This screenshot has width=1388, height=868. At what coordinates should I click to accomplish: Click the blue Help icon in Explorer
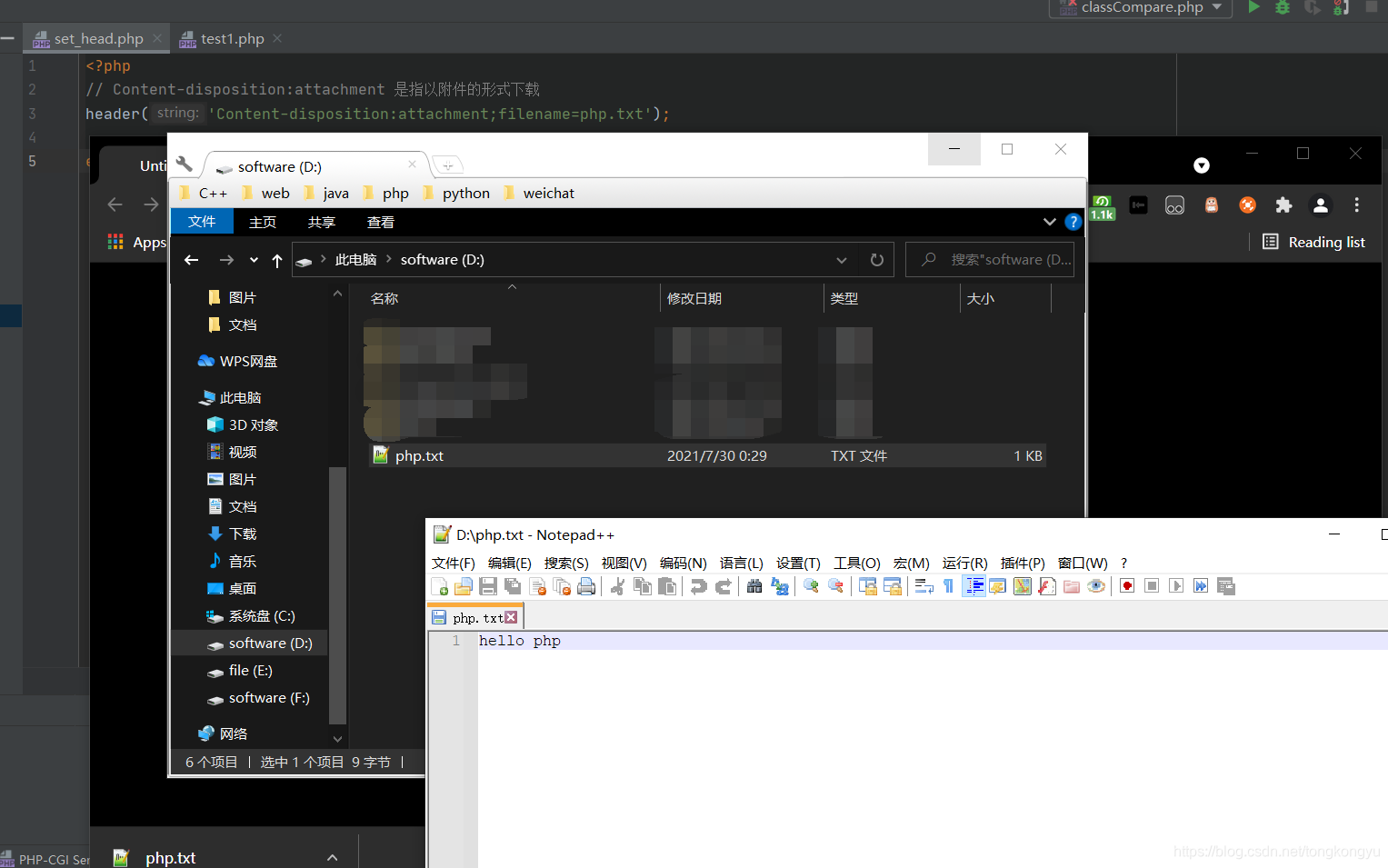click(x=1073, y=222)
